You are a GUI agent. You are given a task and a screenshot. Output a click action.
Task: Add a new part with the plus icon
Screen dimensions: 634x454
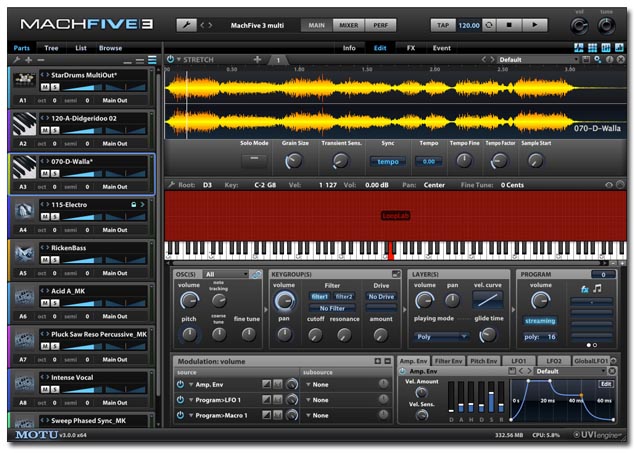click(x=29, y=60)
